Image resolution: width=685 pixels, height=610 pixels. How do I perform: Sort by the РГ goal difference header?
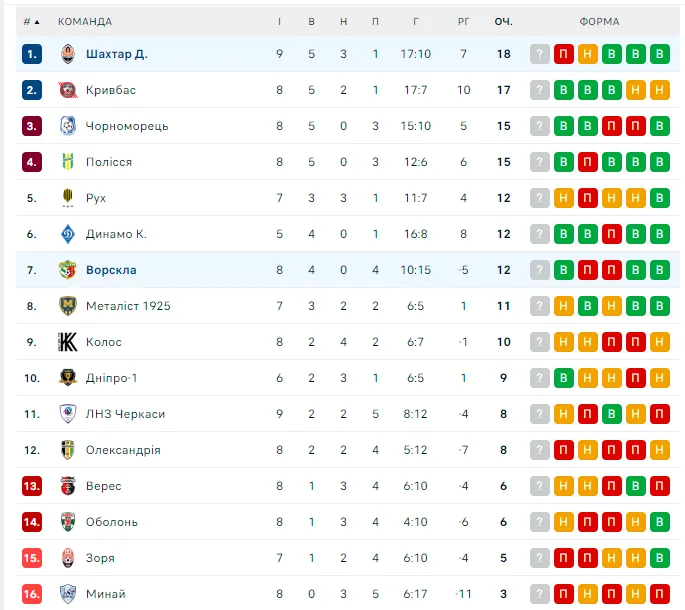coord(463,21)
